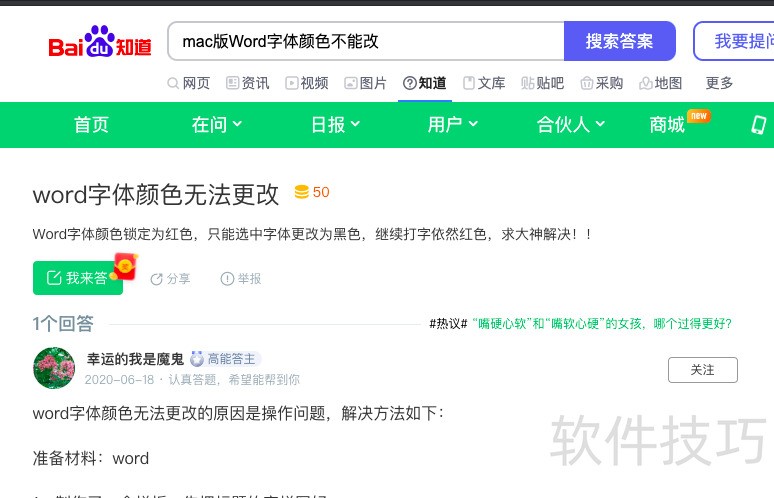Image resolution: width=774 pixels, height=498 pixels.
Task: Click the question title word字体颜色无法更改
Action: point(156,194)
